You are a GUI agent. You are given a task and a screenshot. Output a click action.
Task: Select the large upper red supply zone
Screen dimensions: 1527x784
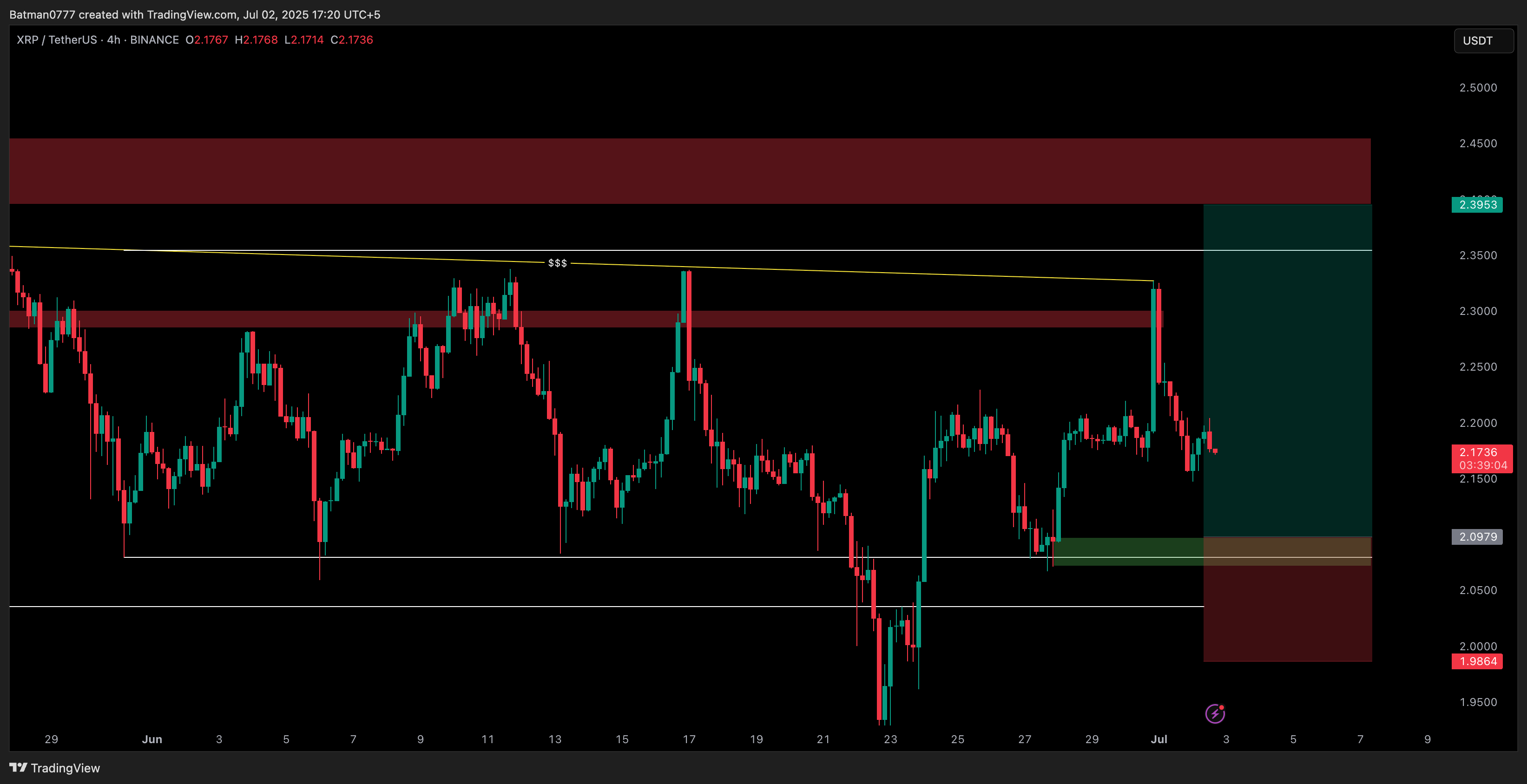(x=690, y=171)
